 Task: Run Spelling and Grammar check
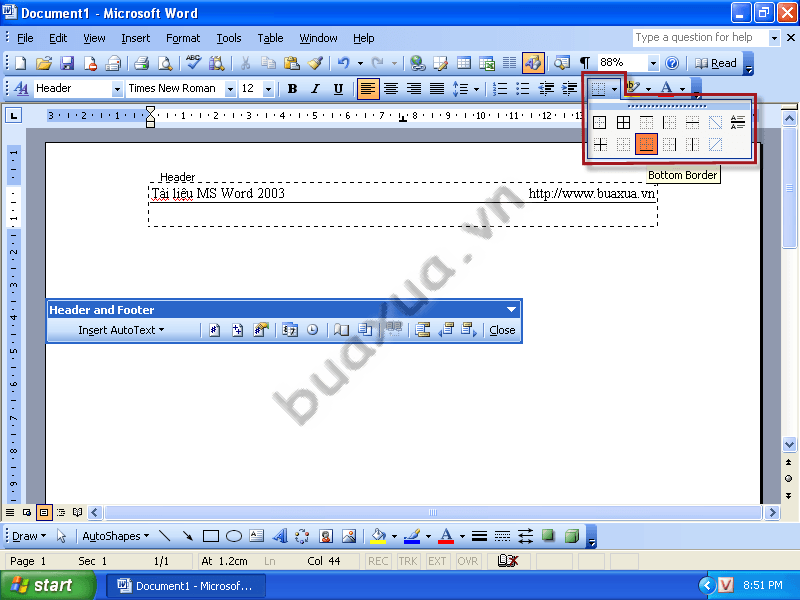click(193, 63)
